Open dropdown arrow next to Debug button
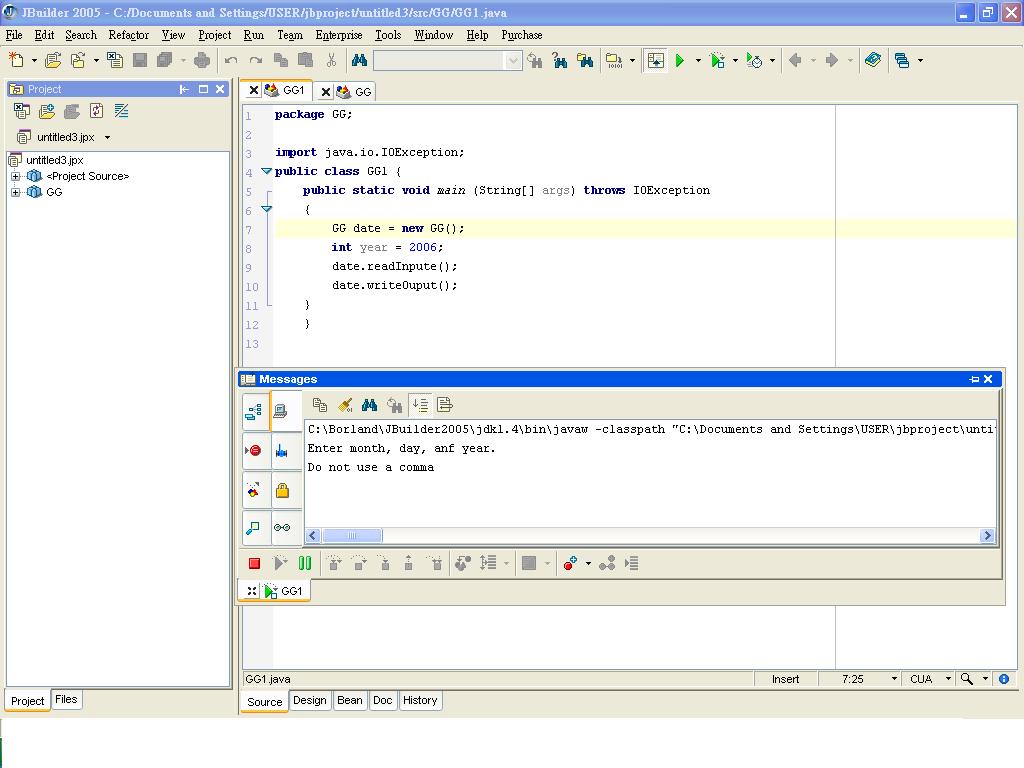 [x=735, y=61]
